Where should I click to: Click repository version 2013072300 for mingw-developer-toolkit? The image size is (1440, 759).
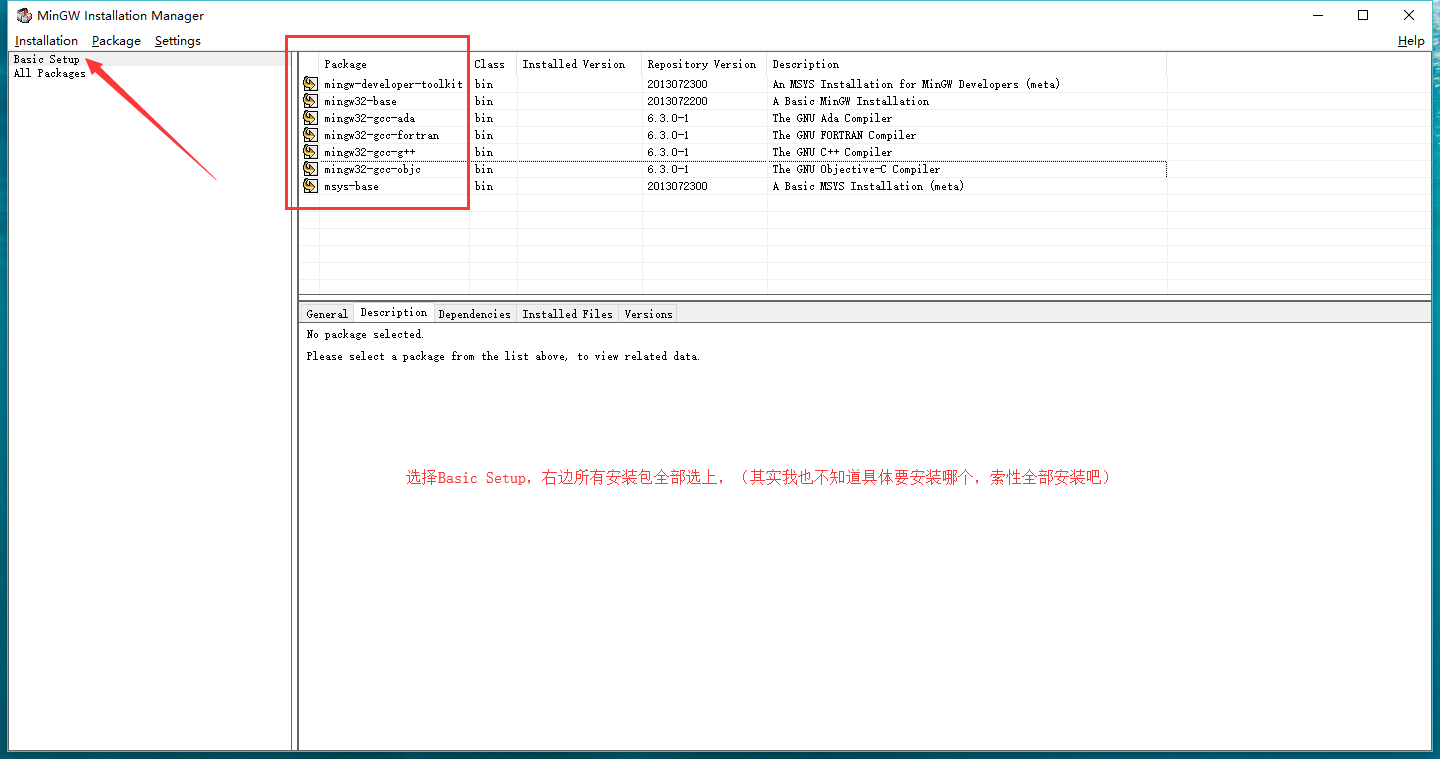[x=677, y=84]
